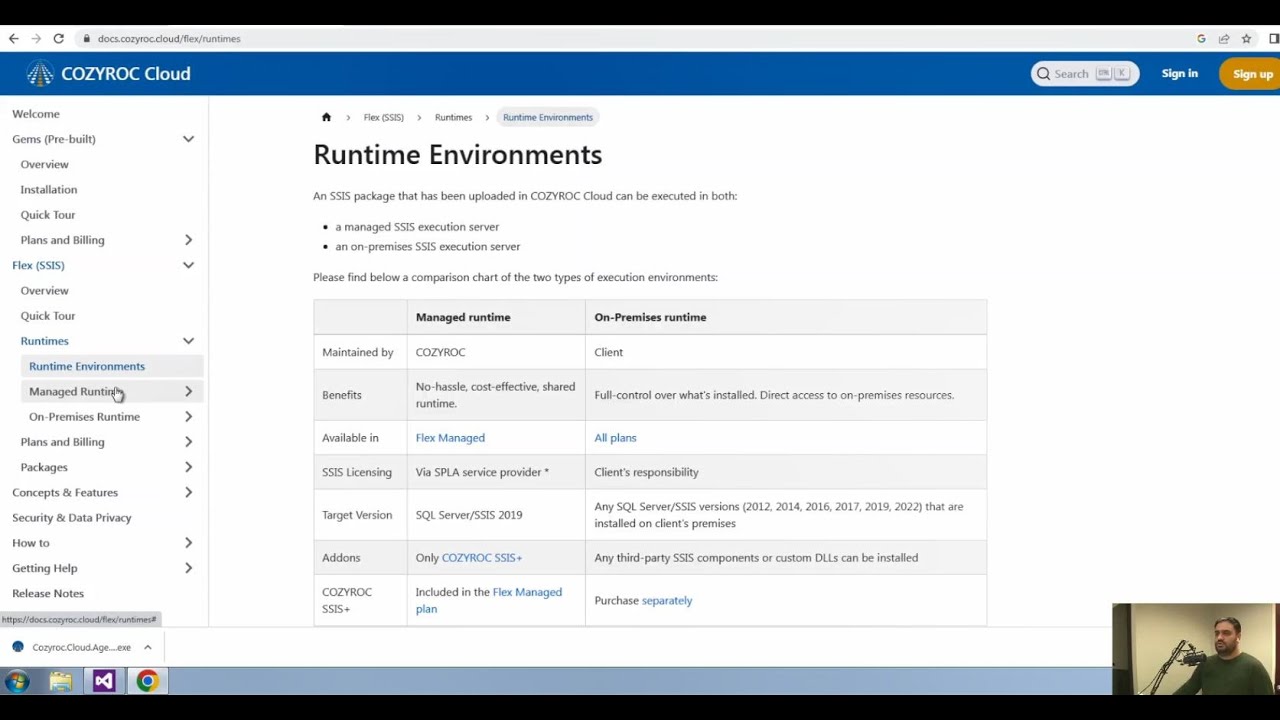Click the Flex Managed link in the table

[x=450, y=438]
